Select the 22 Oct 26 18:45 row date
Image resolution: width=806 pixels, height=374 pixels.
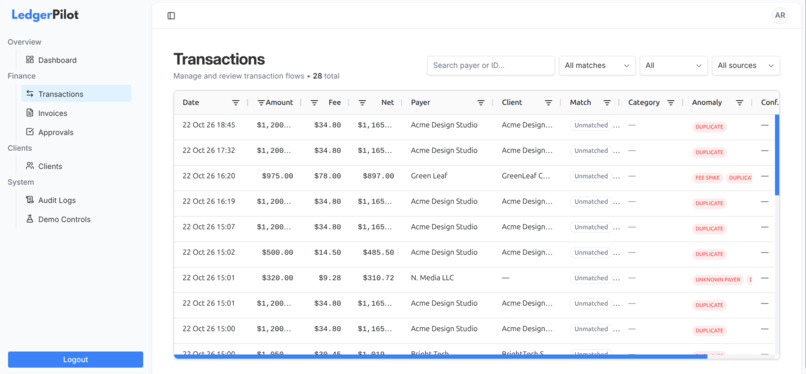209,125
